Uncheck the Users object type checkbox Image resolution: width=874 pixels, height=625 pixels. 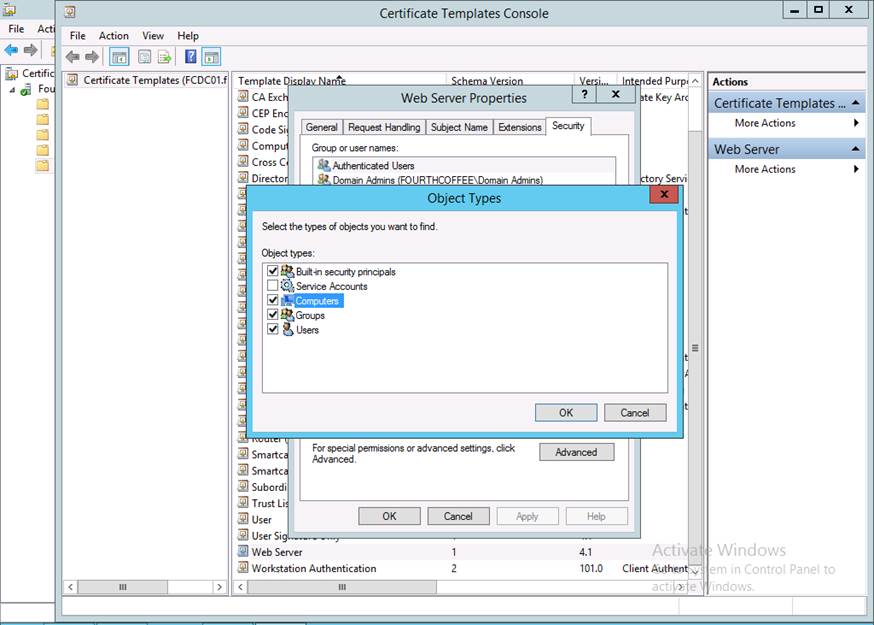click(273, 330)
